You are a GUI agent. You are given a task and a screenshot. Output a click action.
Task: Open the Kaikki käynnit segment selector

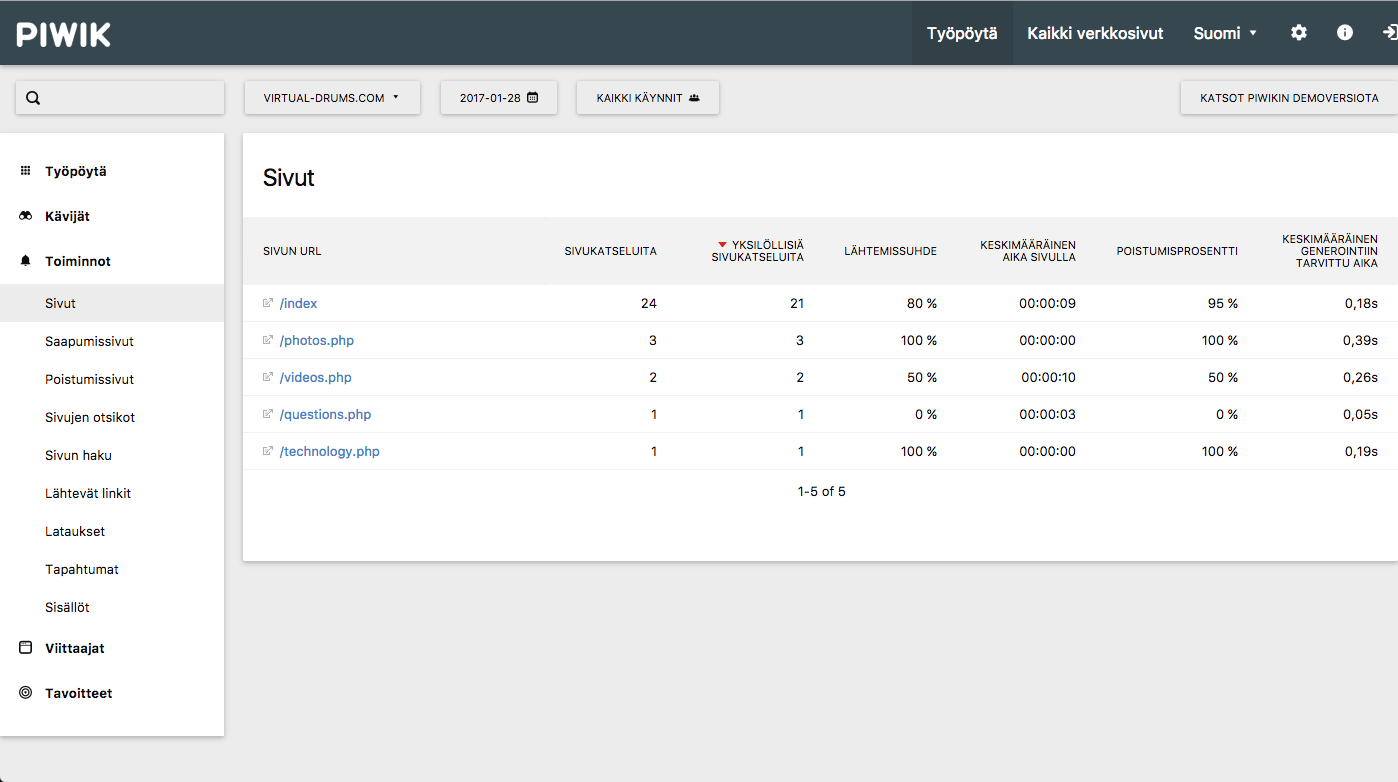tap(648, 98)
